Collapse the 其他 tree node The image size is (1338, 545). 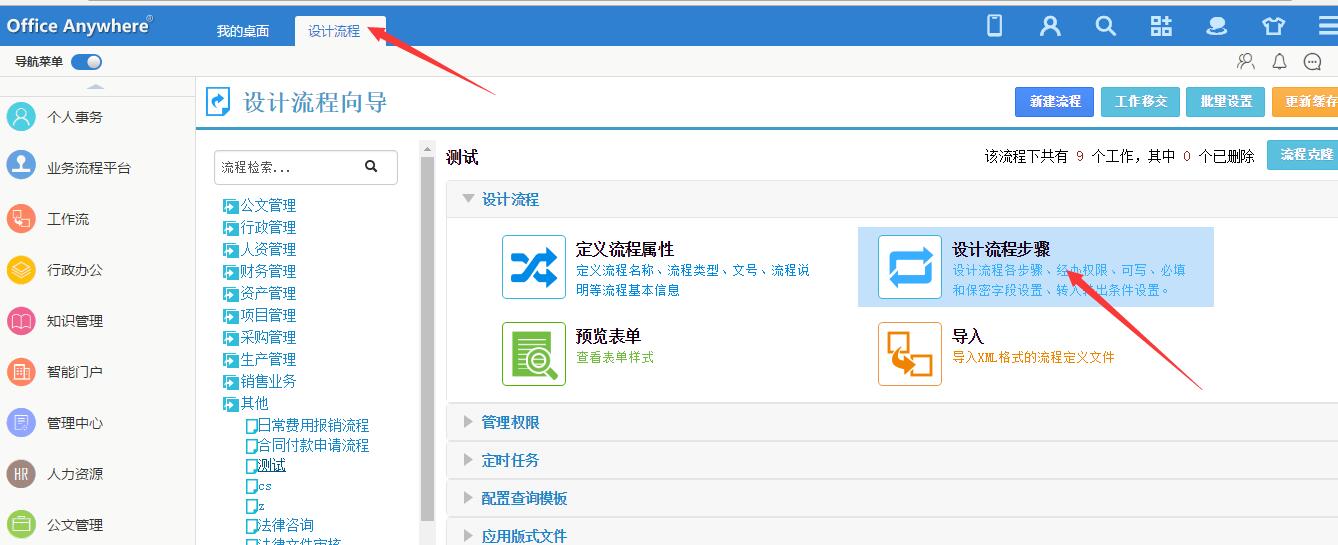[231, 404]
